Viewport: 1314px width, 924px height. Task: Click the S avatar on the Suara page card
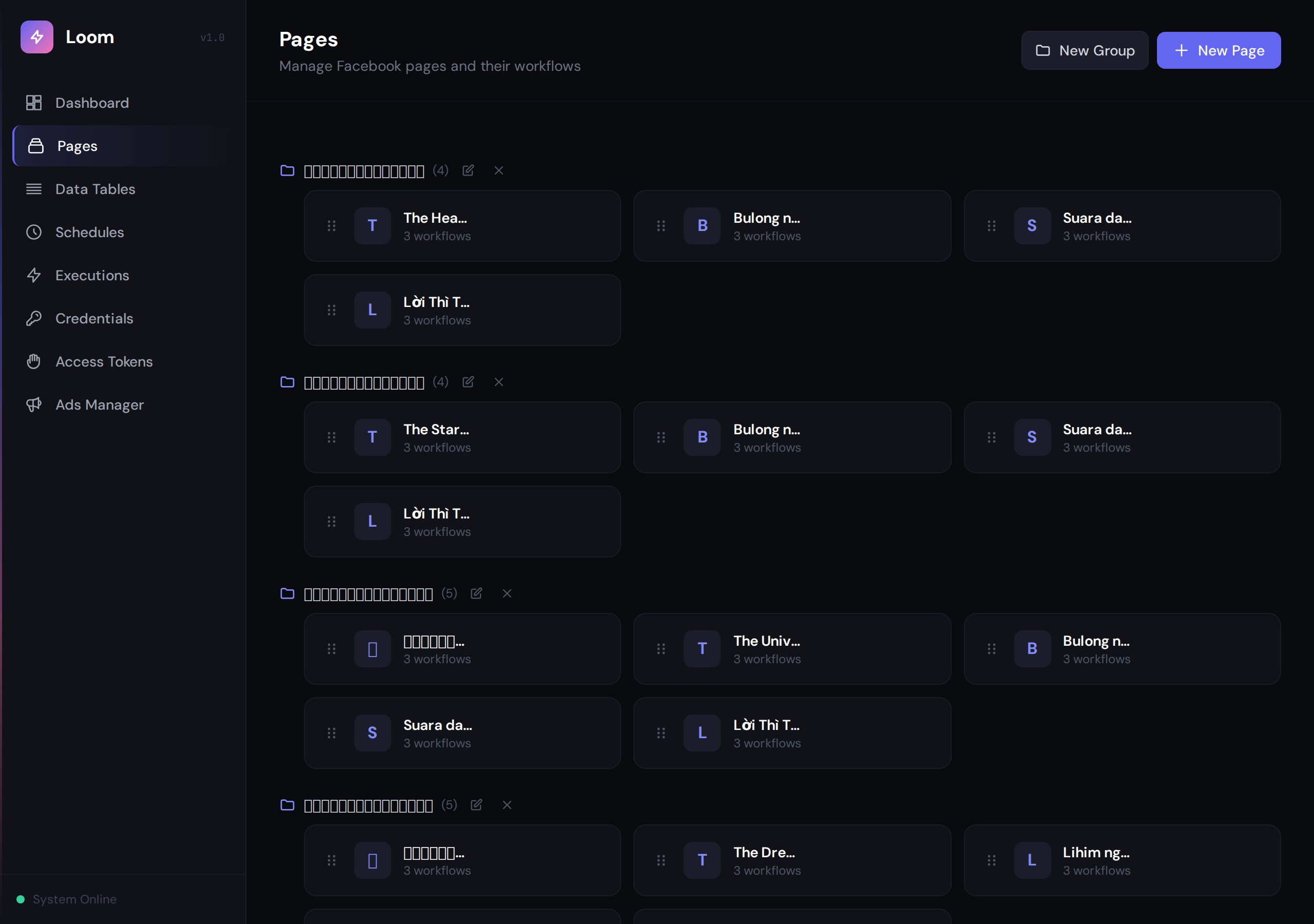(x=1032, y=225)
